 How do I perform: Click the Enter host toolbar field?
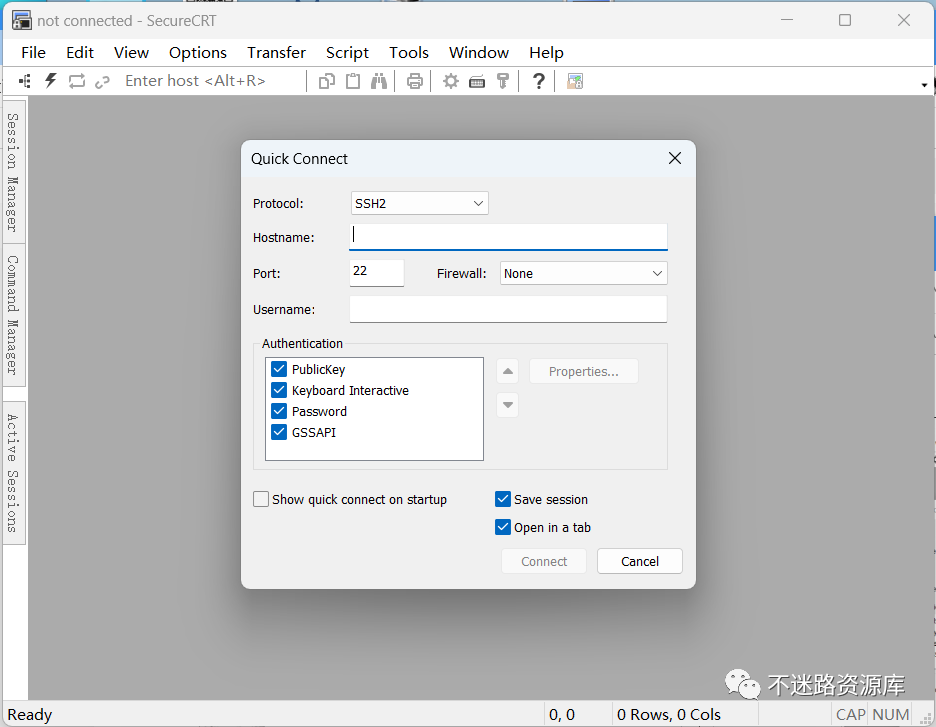click(210, 81)
